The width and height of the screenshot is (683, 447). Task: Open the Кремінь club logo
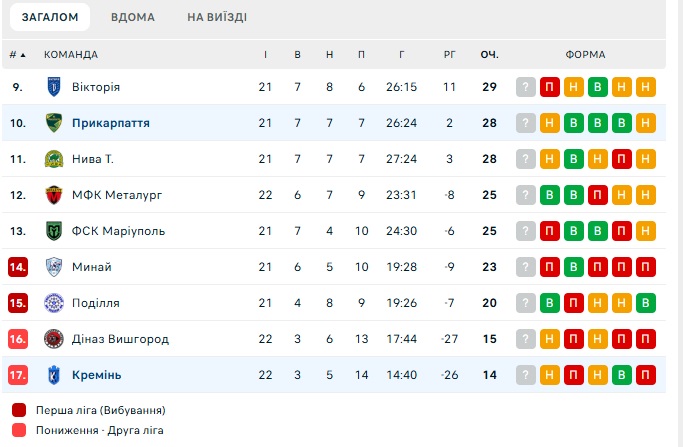pyautogui.click(x=54, y=375)
